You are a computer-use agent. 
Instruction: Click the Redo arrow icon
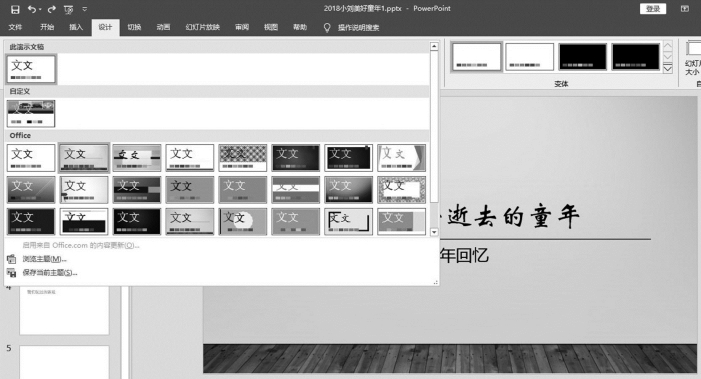coord(52,9)
